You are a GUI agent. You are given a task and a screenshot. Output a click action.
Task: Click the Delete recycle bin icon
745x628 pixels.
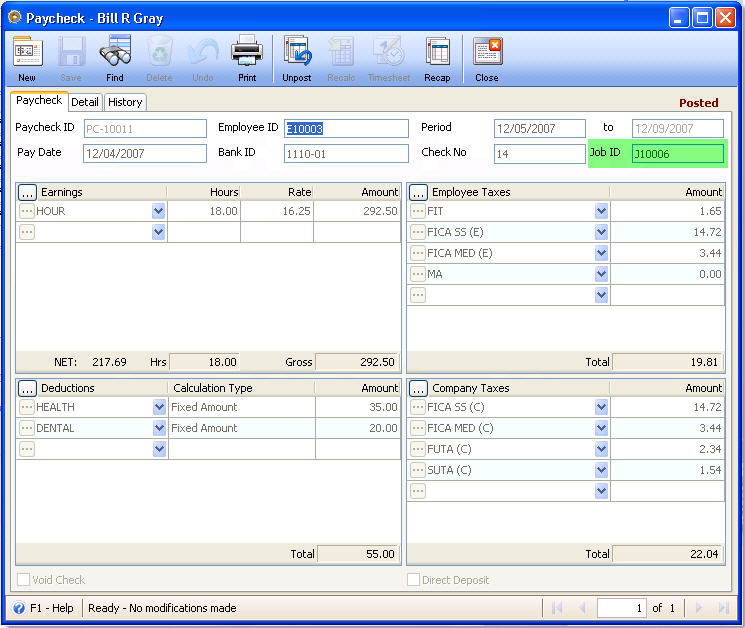pyautogui.click(x=159, y=51)
